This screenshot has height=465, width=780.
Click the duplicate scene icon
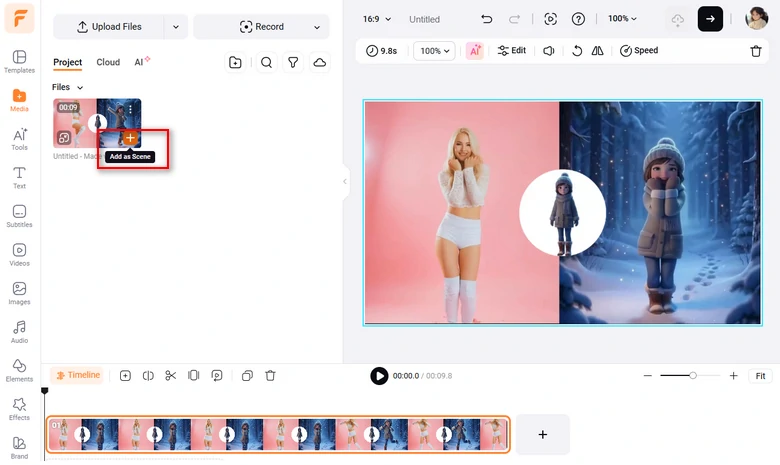coord(247,376)
